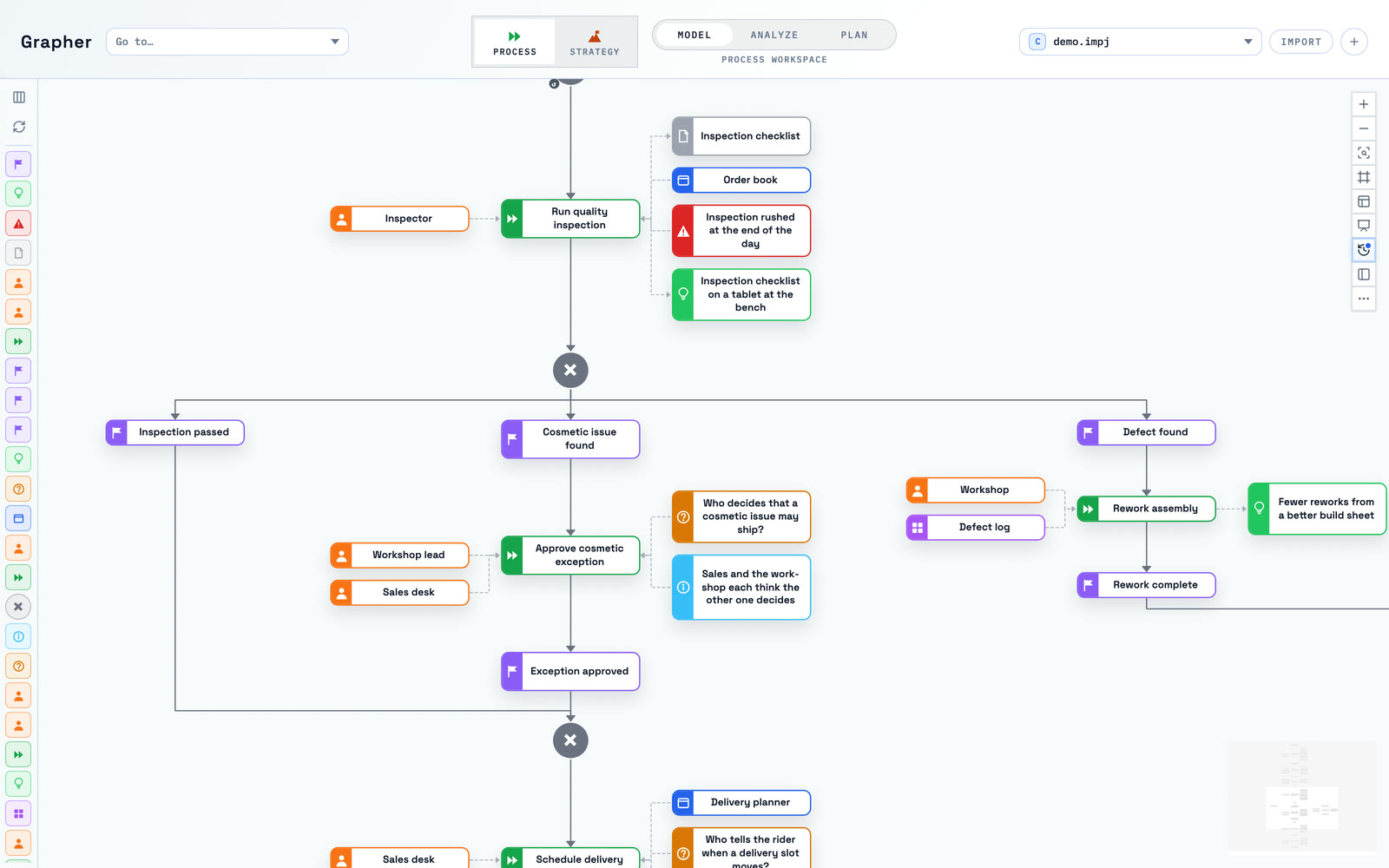The image size is (1389, 868).
Task: Select the blue info circle sidebar item
Action: [x=18, y=636]
